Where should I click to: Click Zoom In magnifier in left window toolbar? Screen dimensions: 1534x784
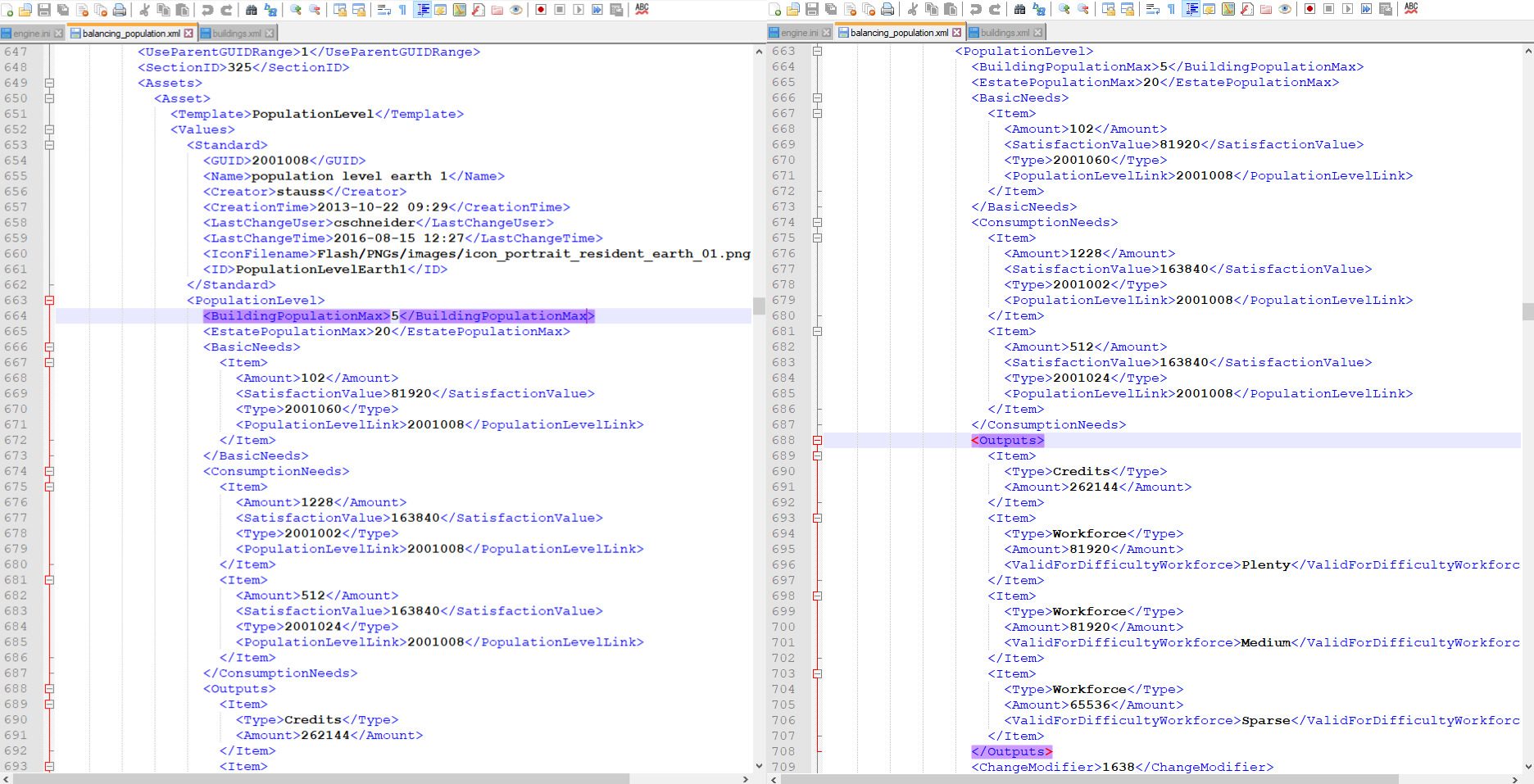tap(296, 10)
